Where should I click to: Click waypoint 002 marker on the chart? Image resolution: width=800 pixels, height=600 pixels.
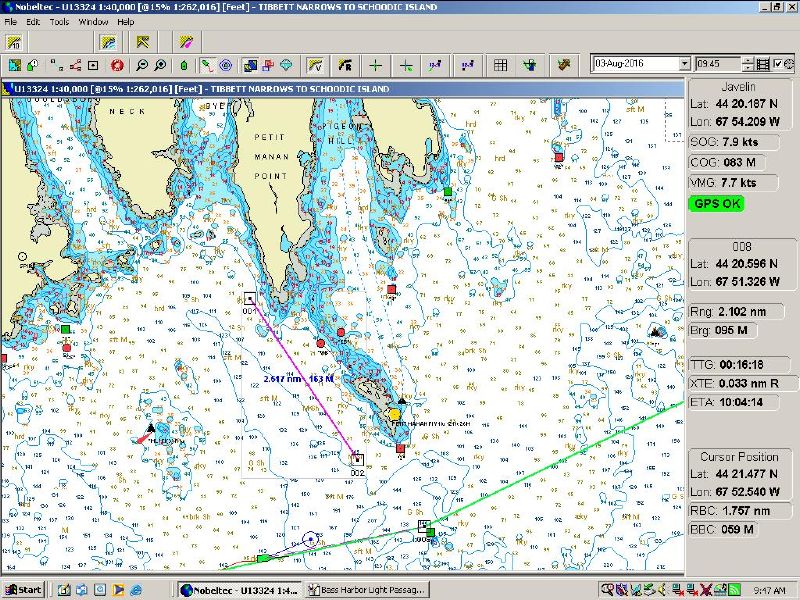pos(357,459)
